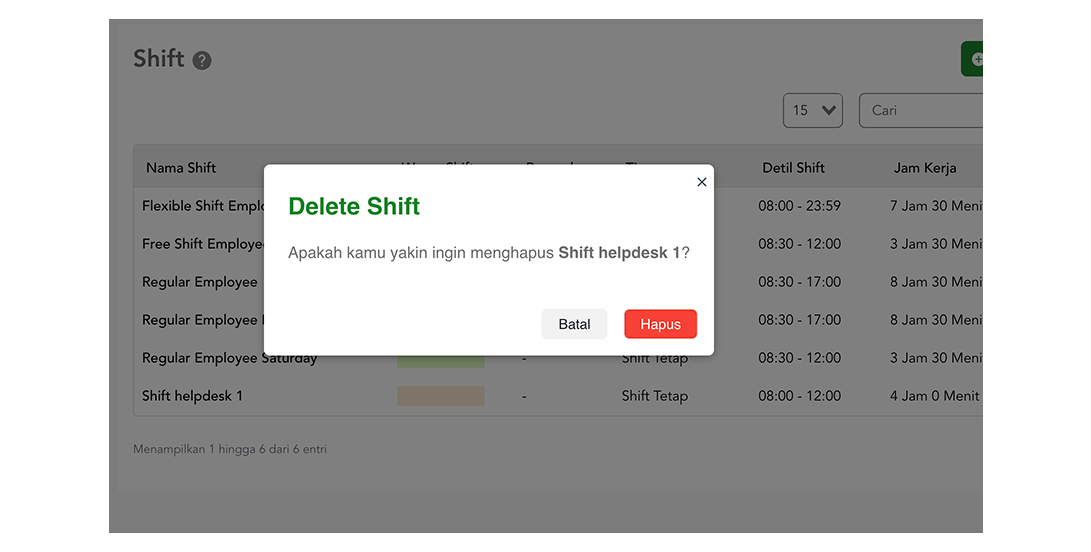
Task: Click the orange color swatch for Shift helpdesk 1
Action: pyautogui.click(x=440, y=396)
